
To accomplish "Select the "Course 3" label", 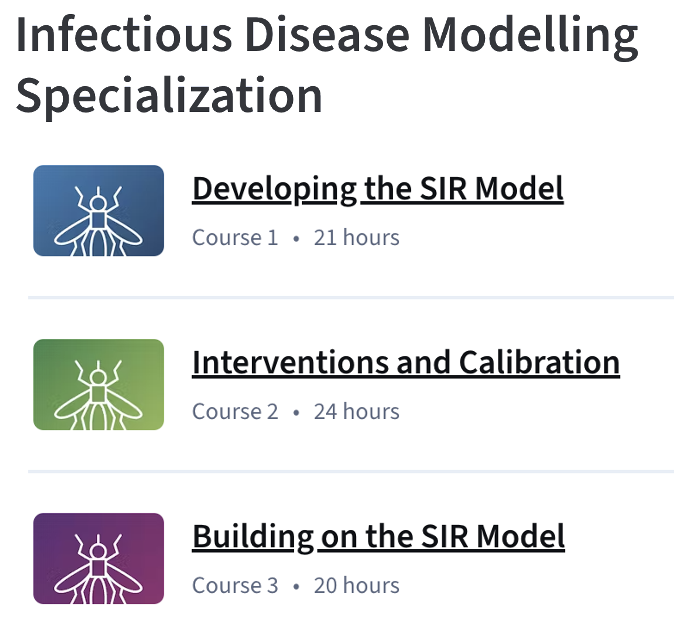I will 235,586.
